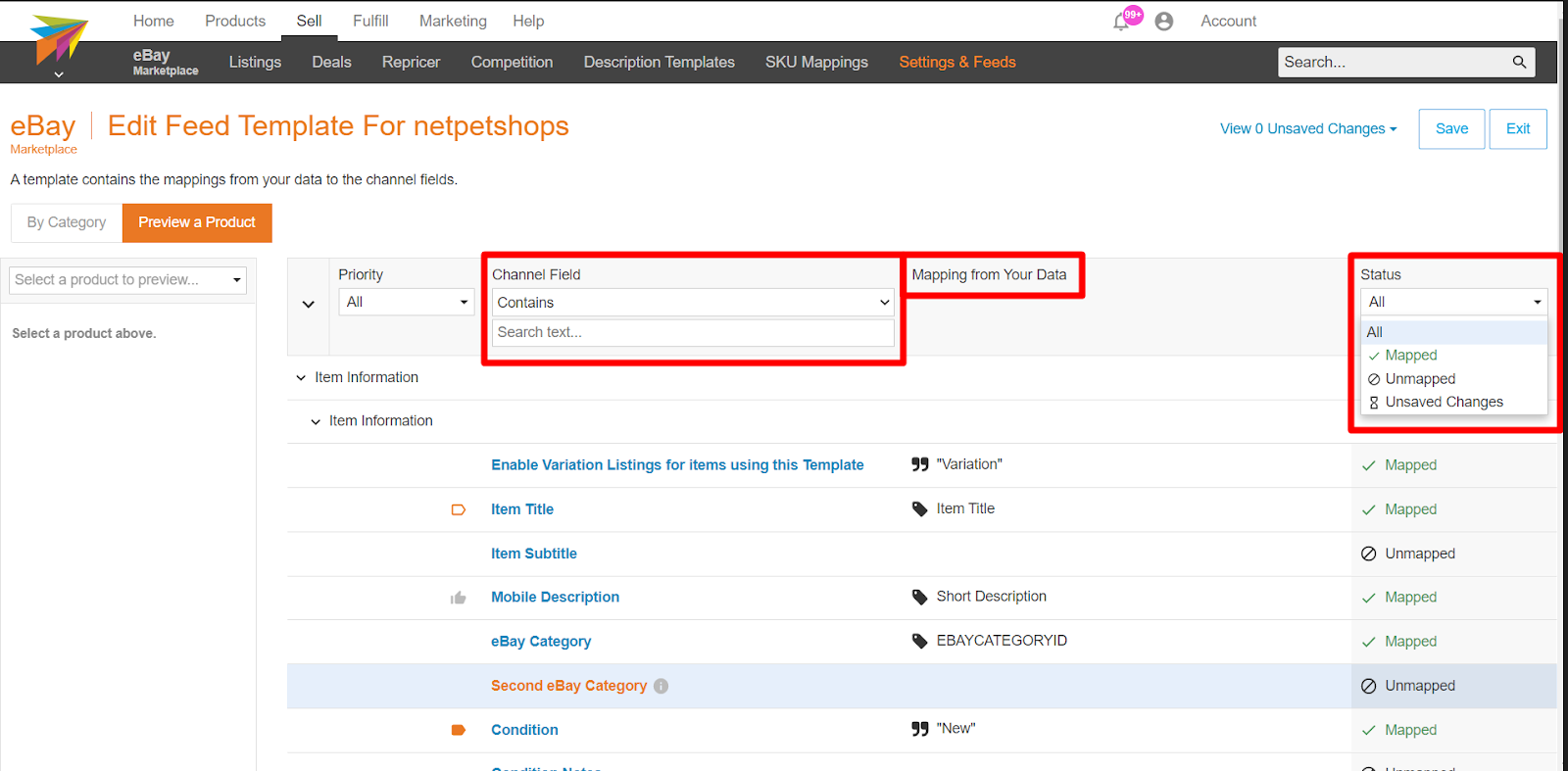Expand View 0 Unsaved Changes dropdown
This screenshot has height=771, width=1568.
(x=1308, y=128)
